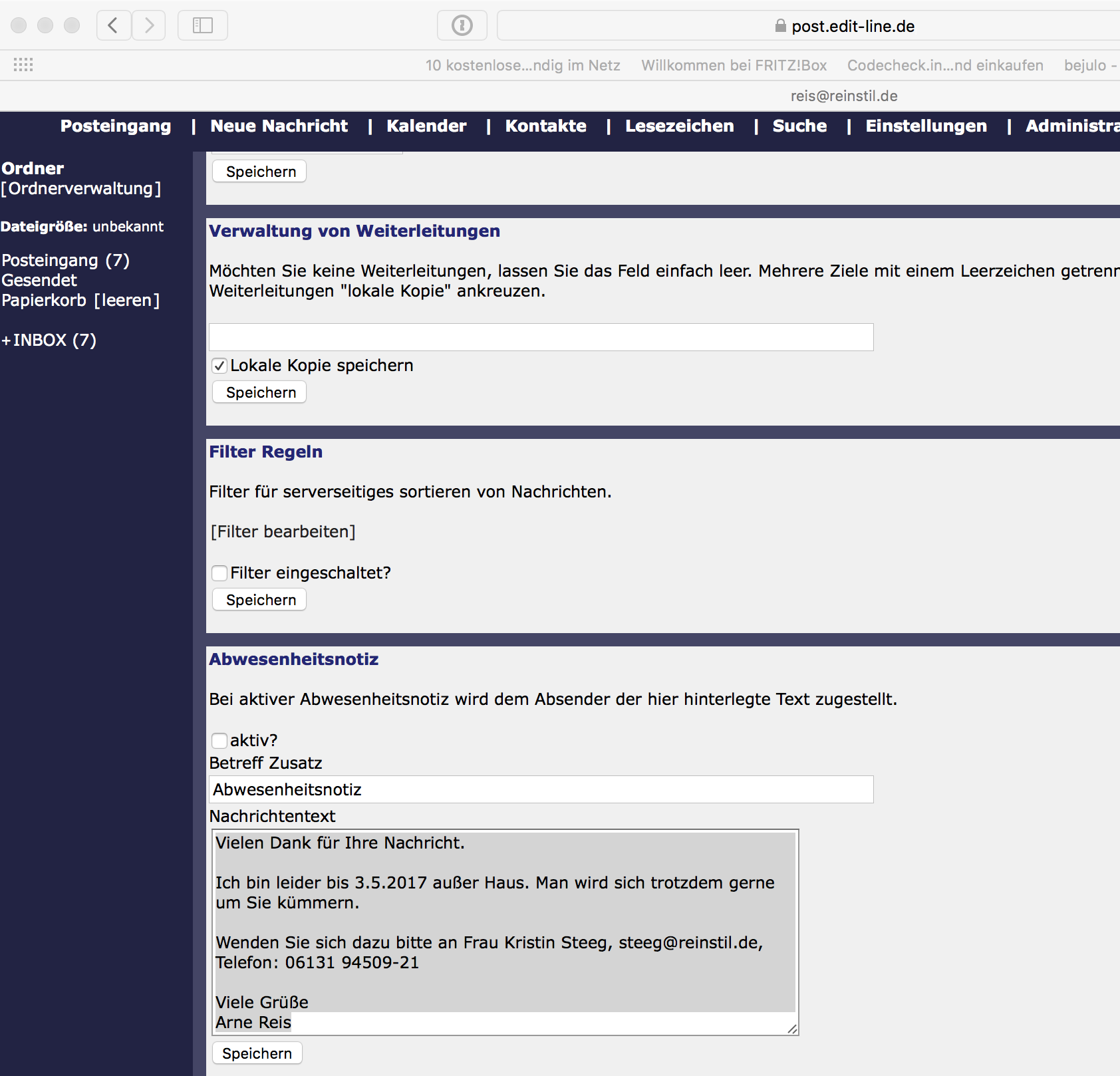This screenshot has width=1120, height=1076.
Task: Empty trash via the leeren link
Action: click(x=126, y=301)
